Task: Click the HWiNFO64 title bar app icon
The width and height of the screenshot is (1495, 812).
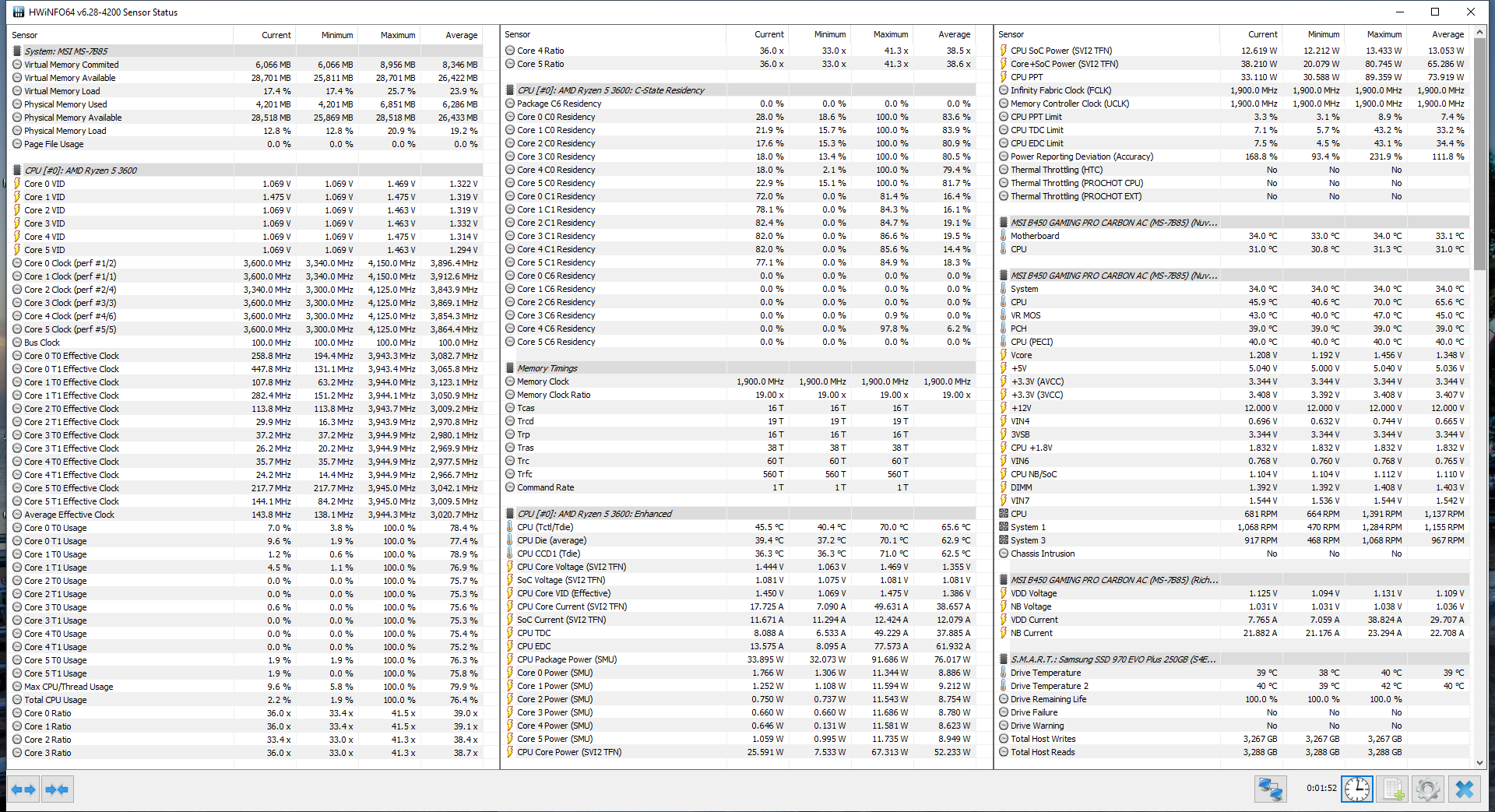Action: pos(19,12)
